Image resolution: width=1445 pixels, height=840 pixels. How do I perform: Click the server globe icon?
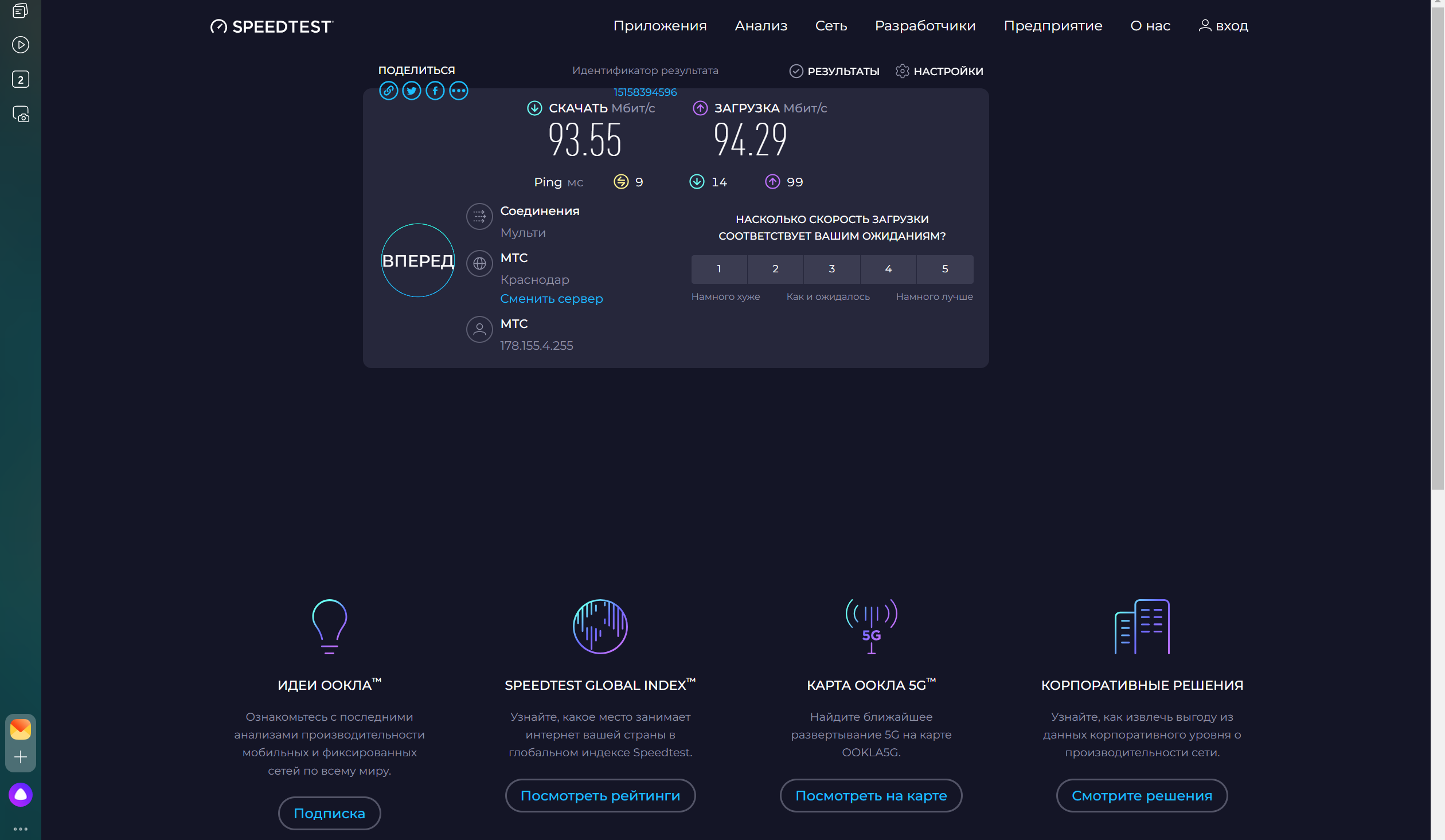(x=479, y=264)
